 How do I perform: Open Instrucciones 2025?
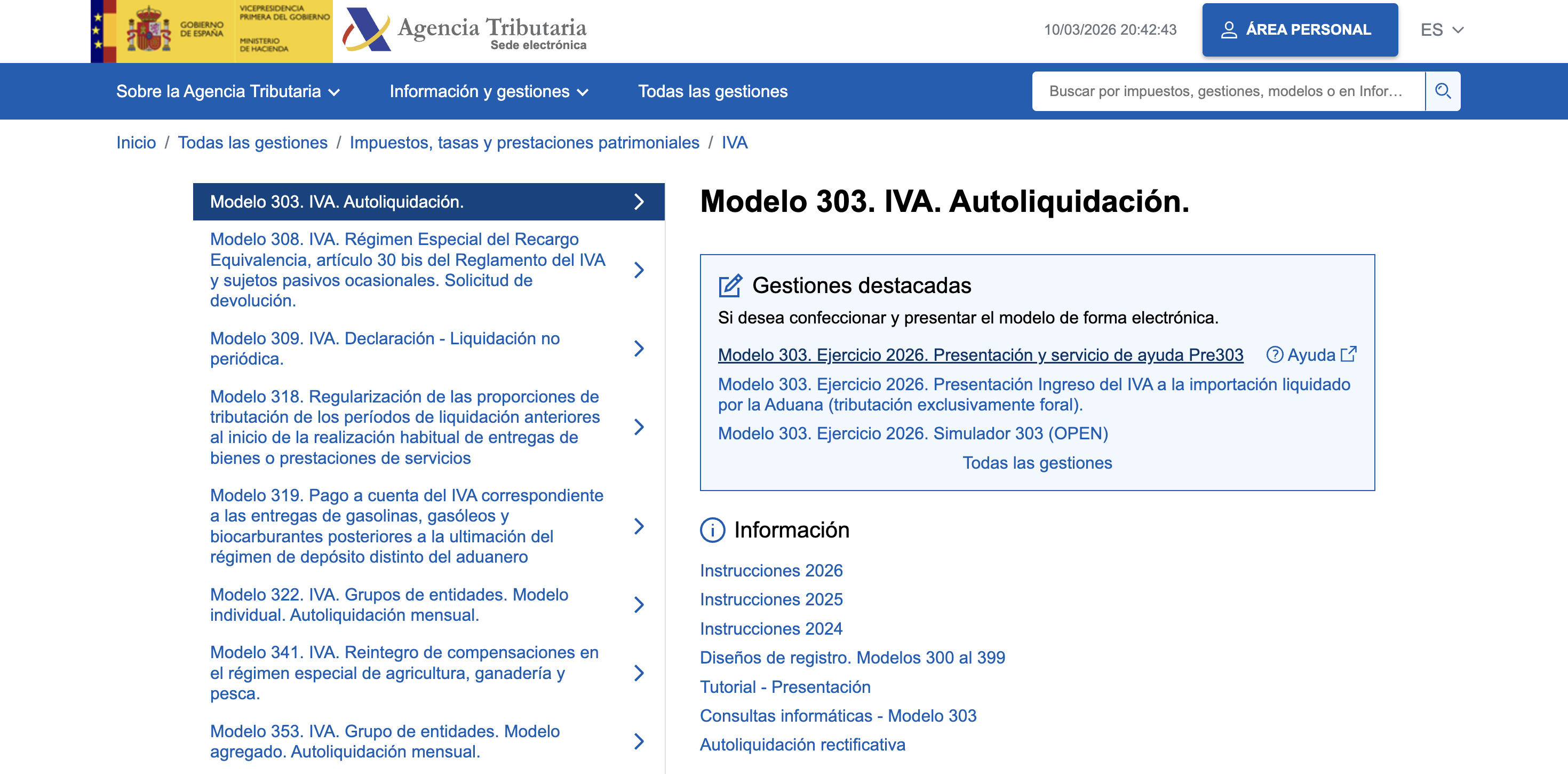point(770,599)
